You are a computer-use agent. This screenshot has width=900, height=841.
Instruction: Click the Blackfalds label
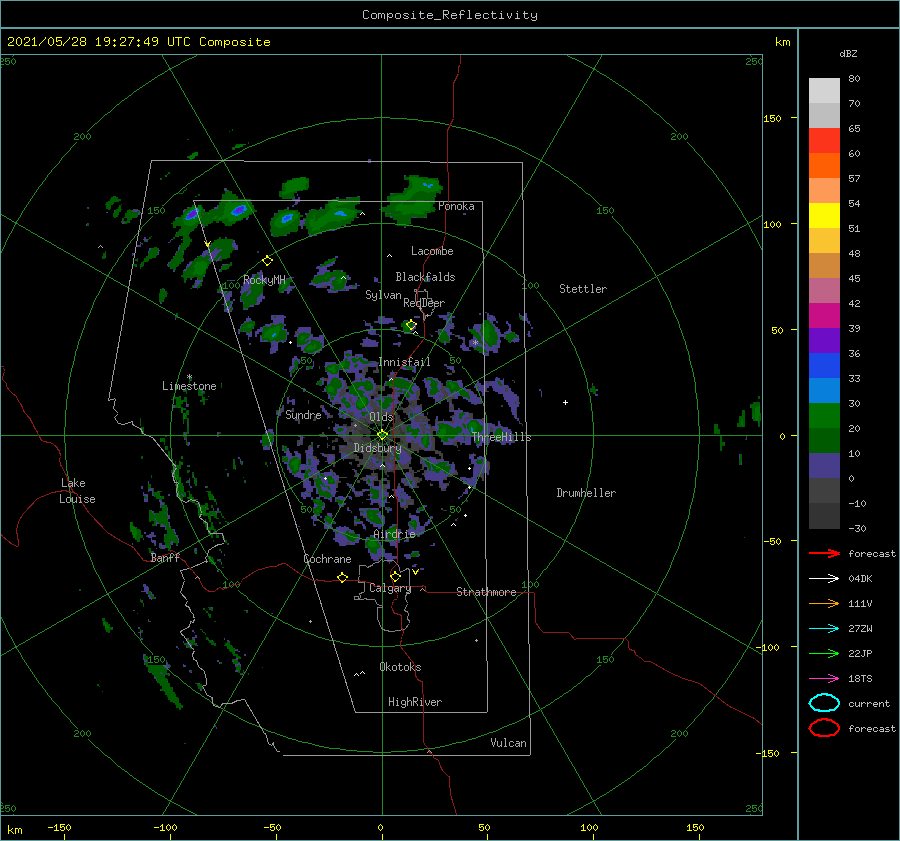coord(425,277)
